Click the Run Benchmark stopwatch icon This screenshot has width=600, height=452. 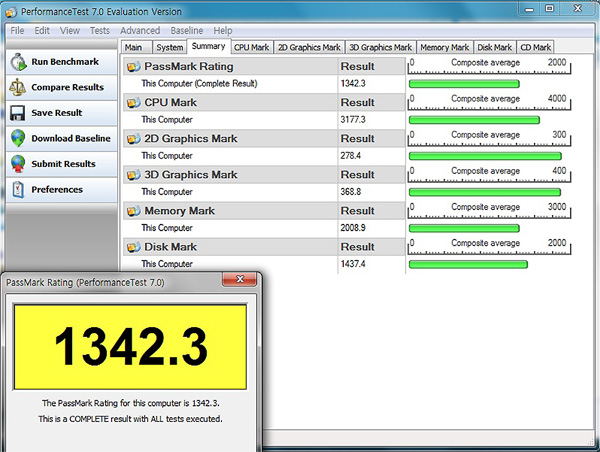(x=18, y=62)
